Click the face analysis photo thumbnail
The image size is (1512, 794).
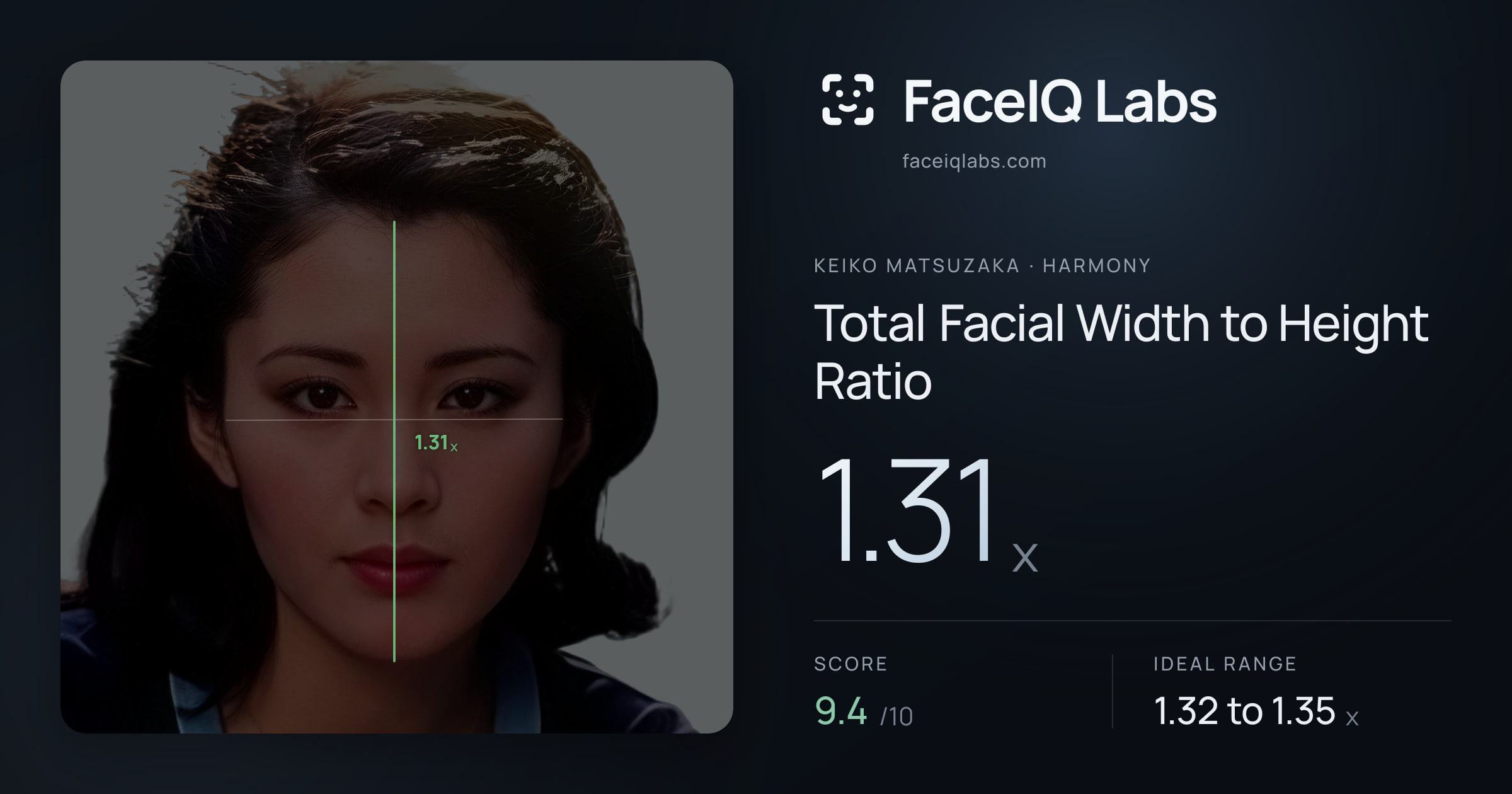pyautogui.click(x=397, y=397)
